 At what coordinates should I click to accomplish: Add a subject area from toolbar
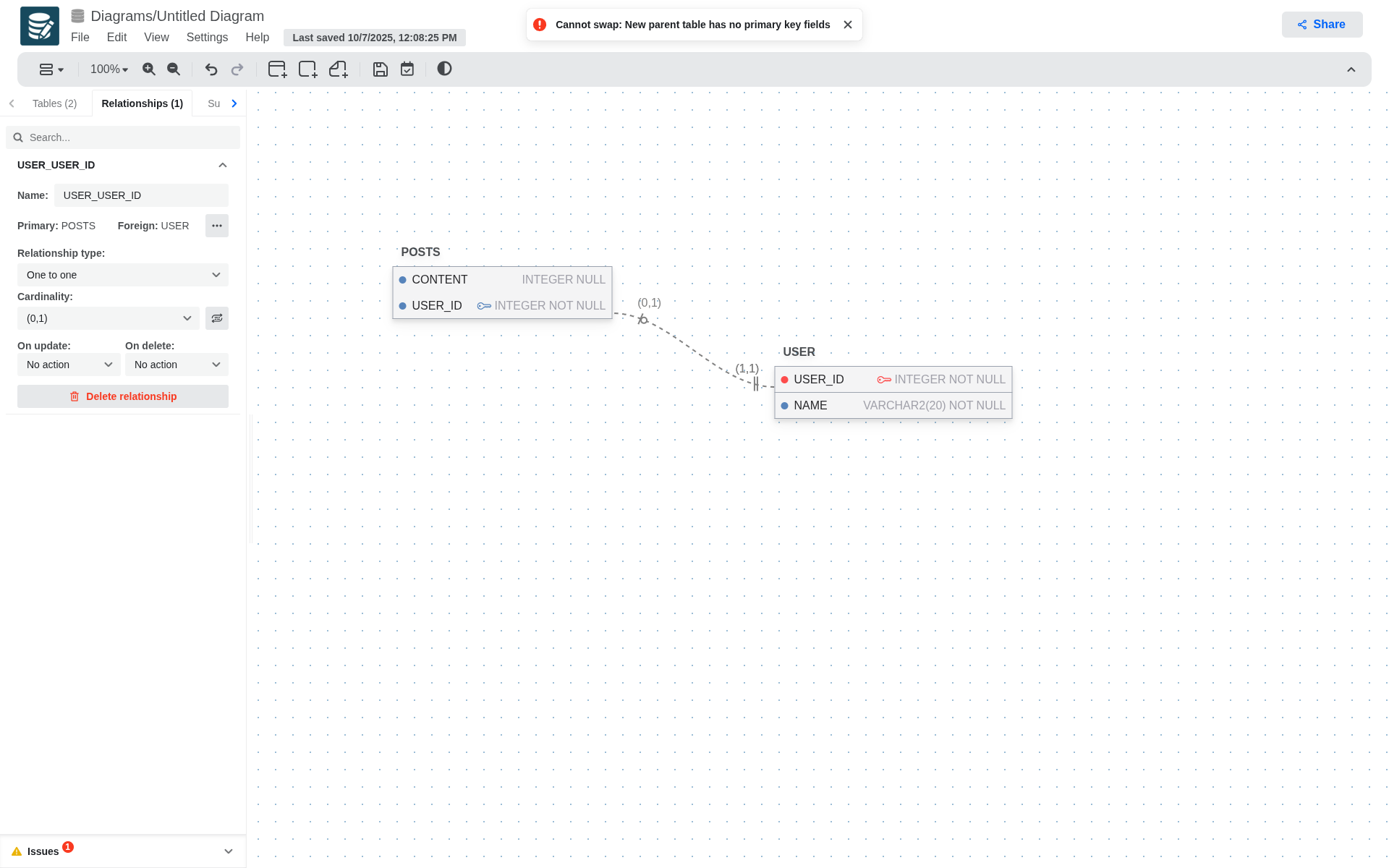(x=307, y=69)
